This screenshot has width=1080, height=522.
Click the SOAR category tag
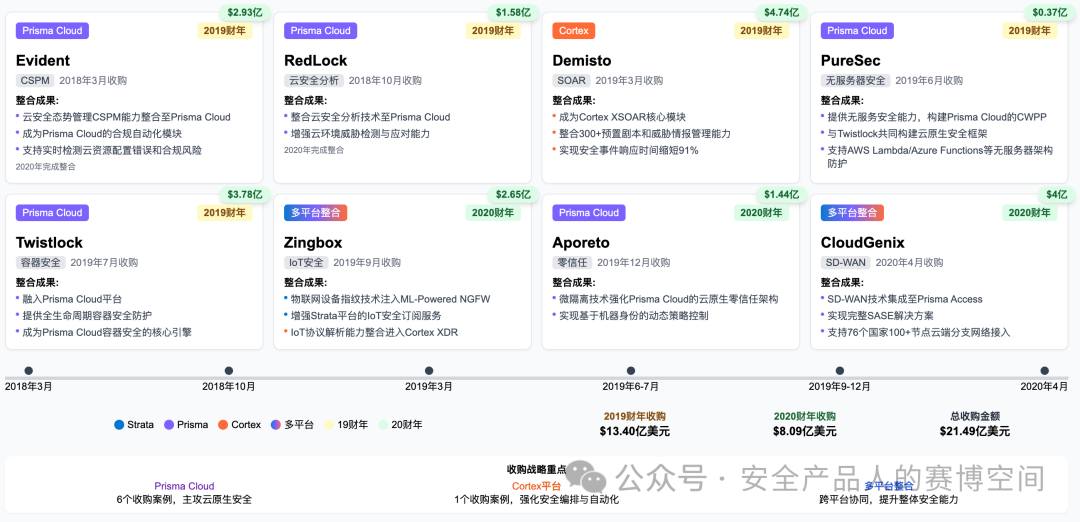571,81
